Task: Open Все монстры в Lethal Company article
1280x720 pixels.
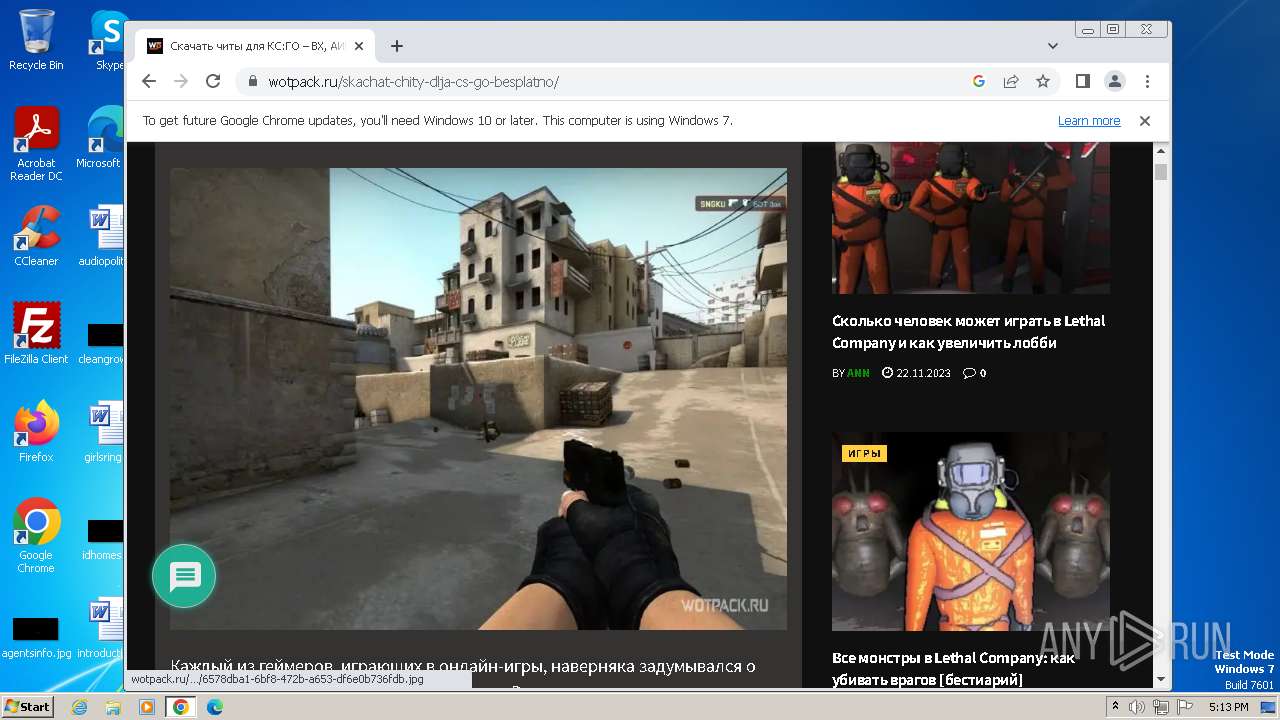Action: point(953,669)
